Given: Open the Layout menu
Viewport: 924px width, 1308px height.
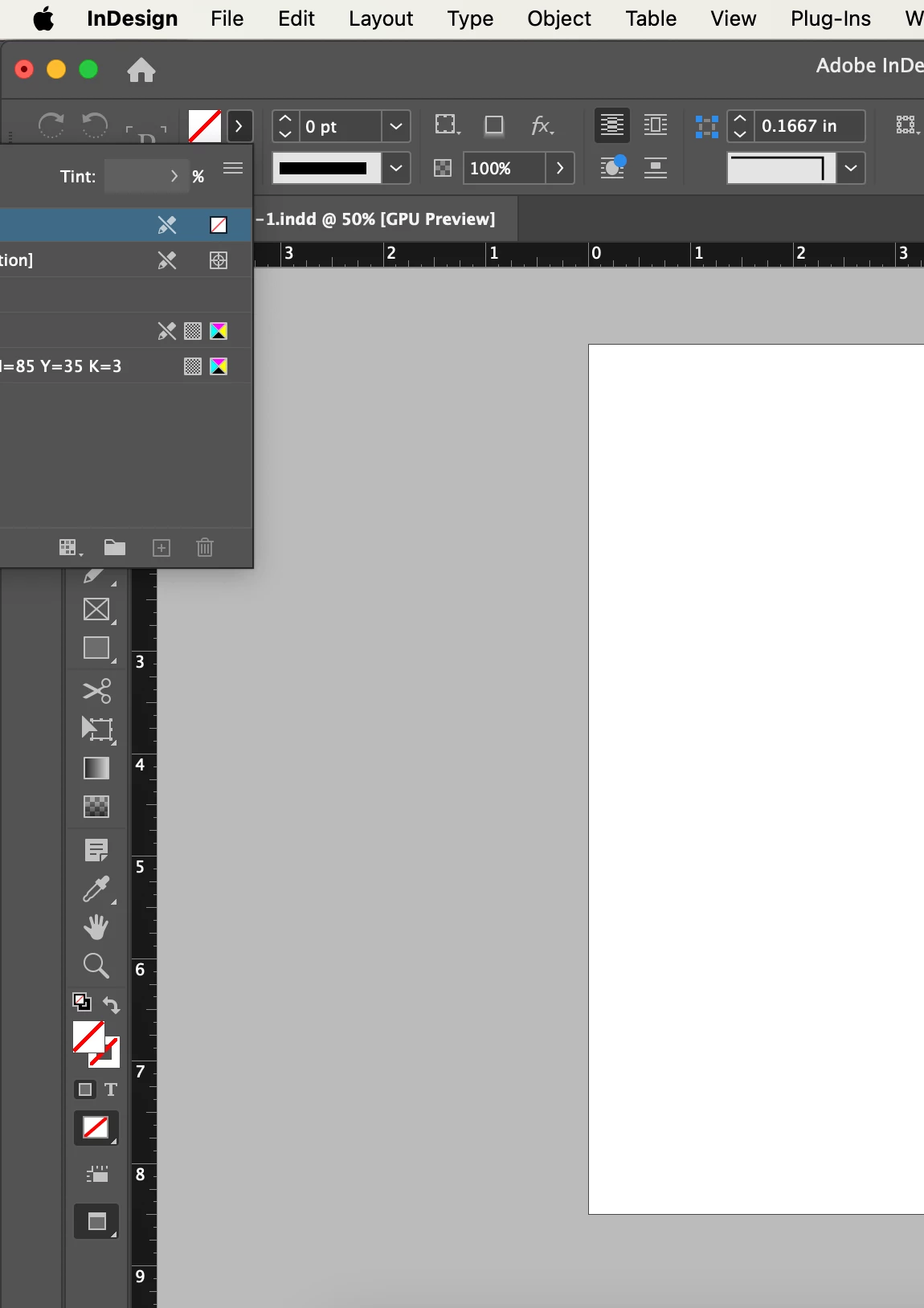Looking at the screenshot, I should (x=381, y=18).
